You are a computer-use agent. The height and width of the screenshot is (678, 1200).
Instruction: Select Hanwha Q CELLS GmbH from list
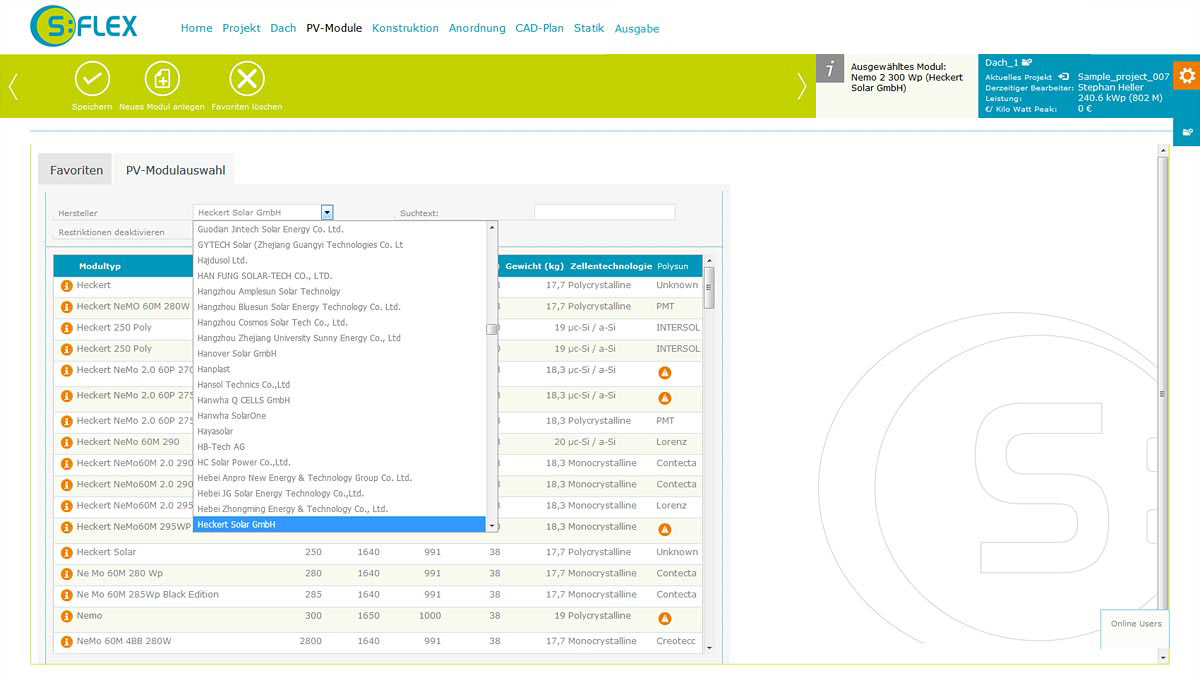(x=243, y=400)
